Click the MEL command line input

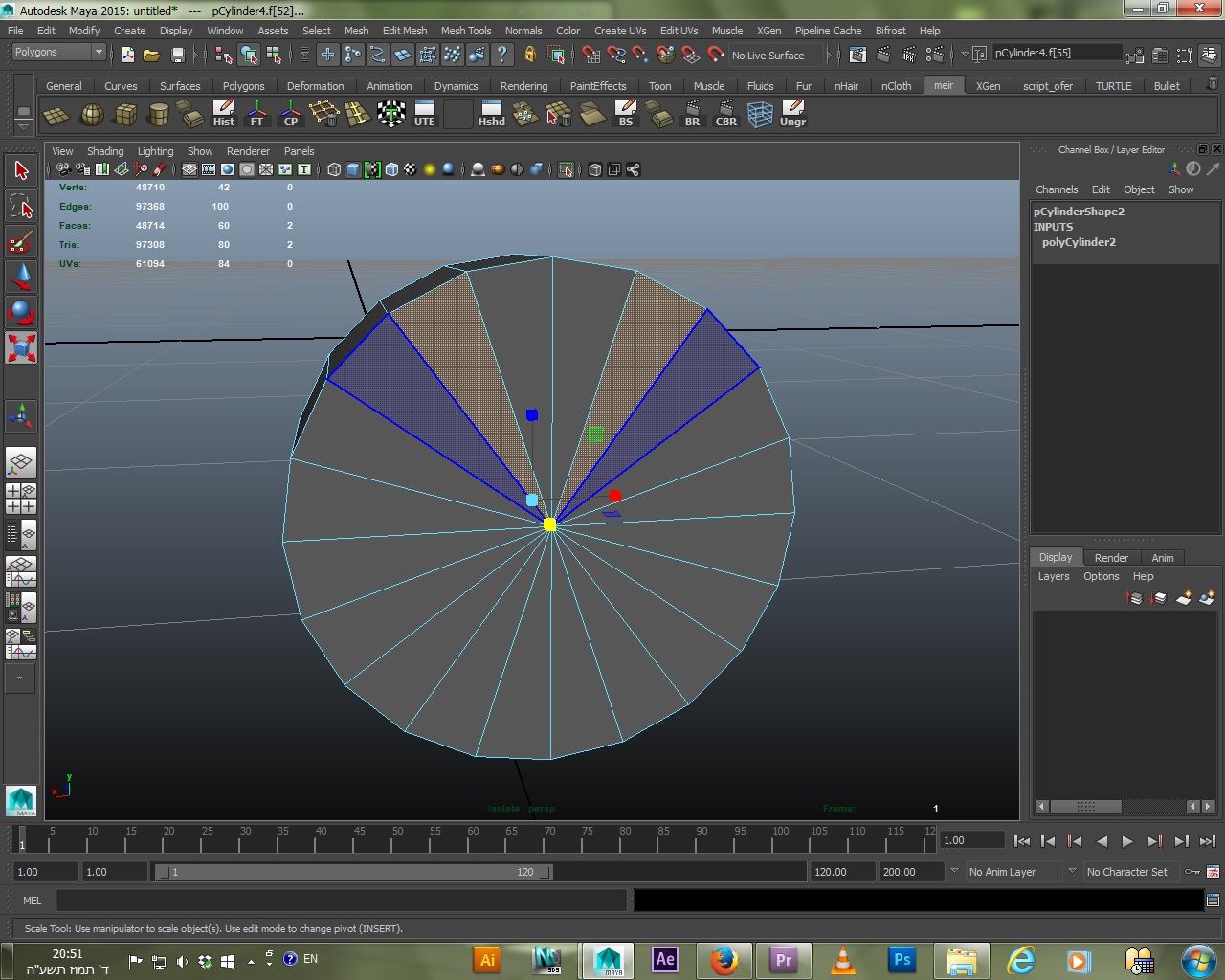pos(341,901)
